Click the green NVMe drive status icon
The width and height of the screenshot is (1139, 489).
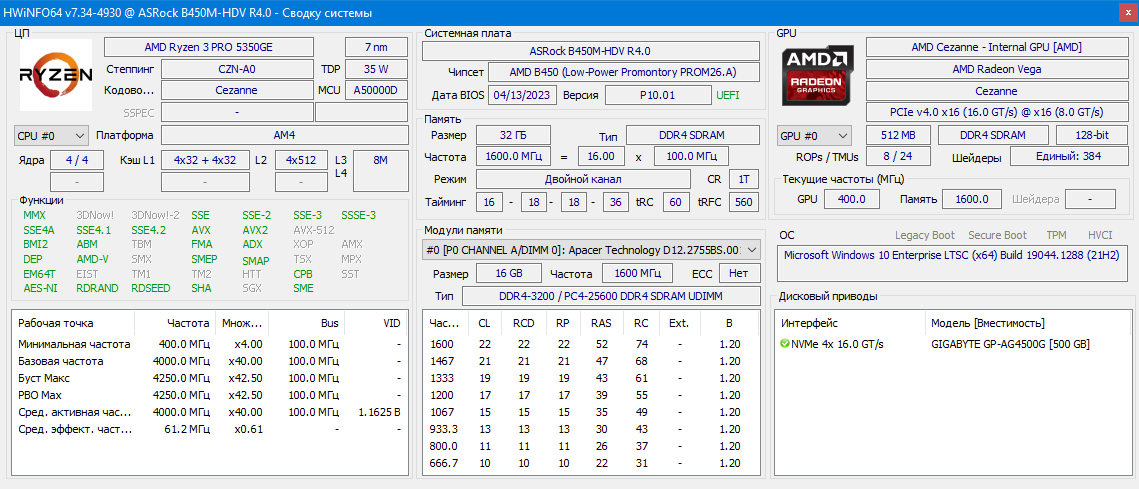click(x=785, y=344)
